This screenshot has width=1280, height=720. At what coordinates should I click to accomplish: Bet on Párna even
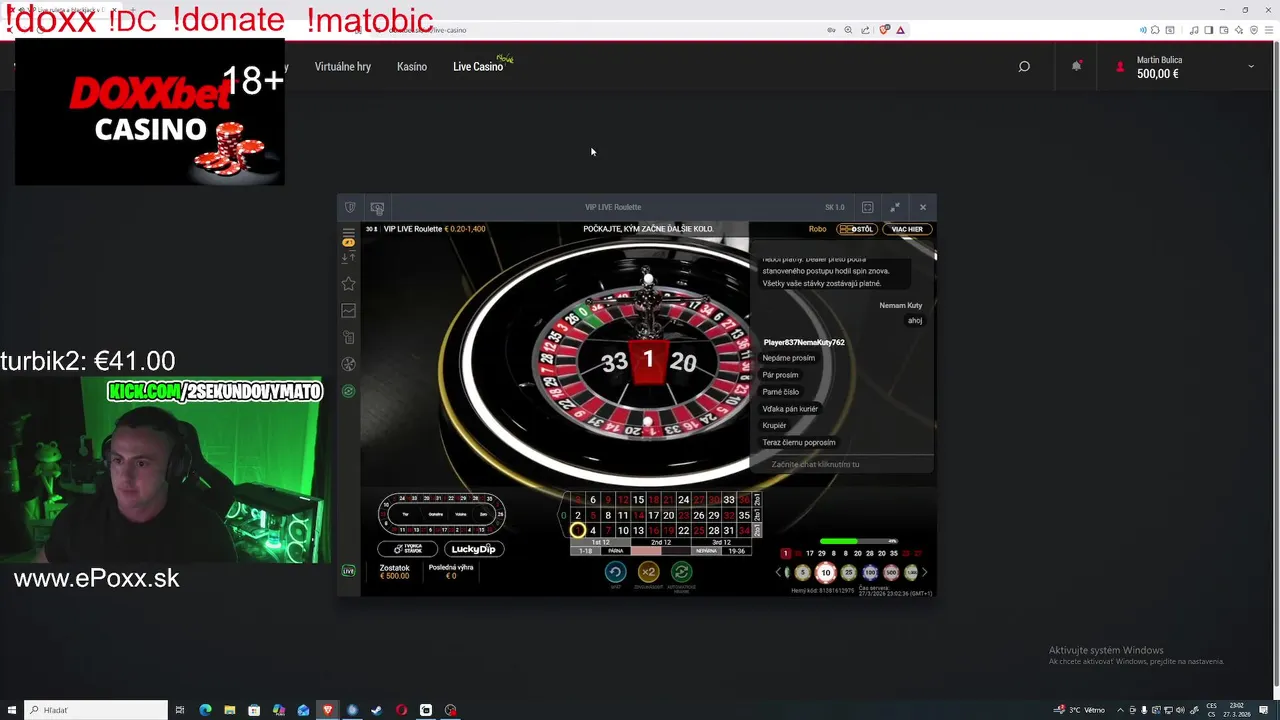616,551
